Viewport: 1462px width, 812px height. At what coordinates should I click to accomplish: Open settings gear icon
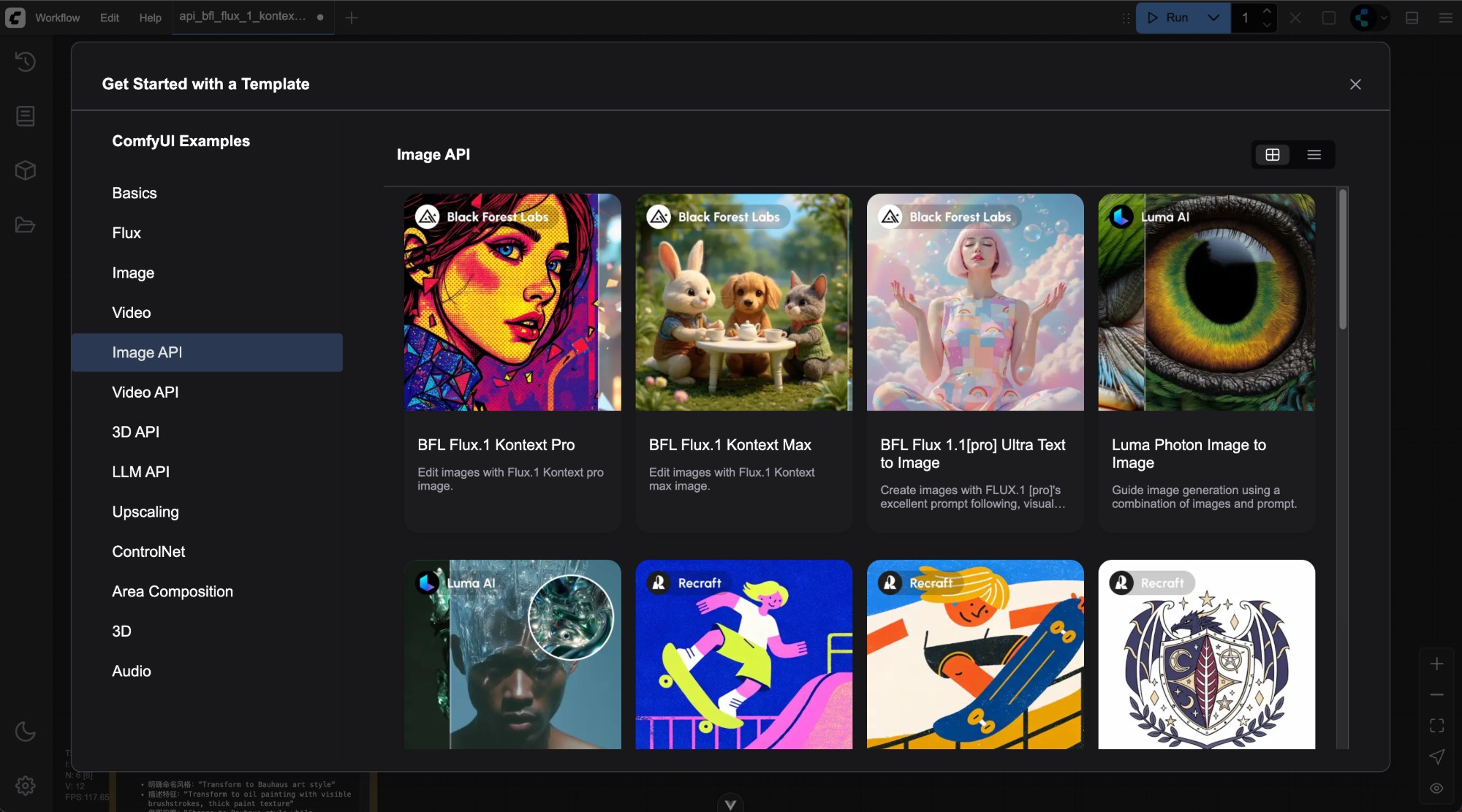[x=26, y=786]
